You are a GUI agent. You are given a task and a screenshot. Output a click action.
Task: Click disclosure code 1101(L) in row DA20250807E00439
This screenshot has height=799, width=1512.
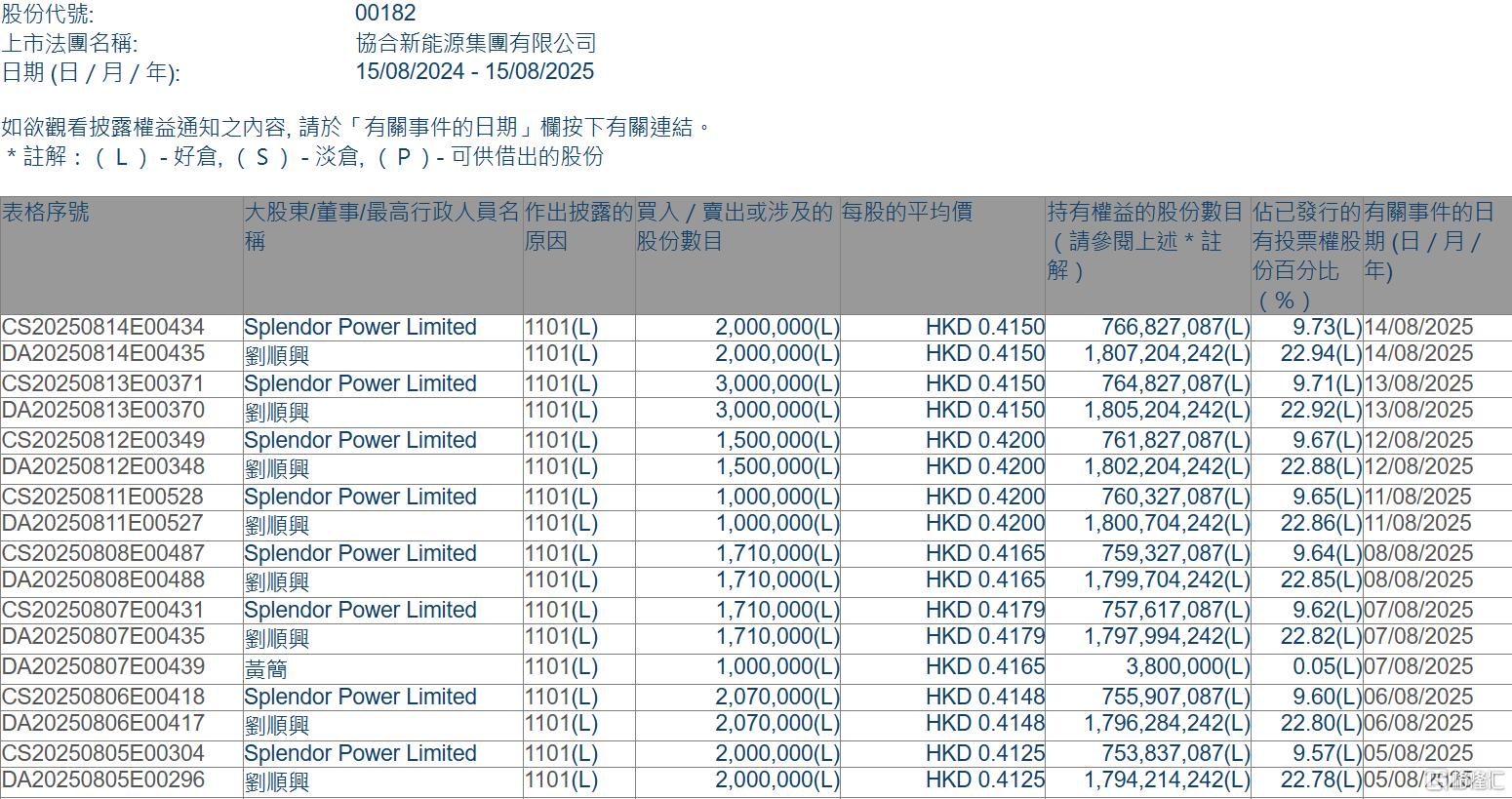(x=561, y=666)
